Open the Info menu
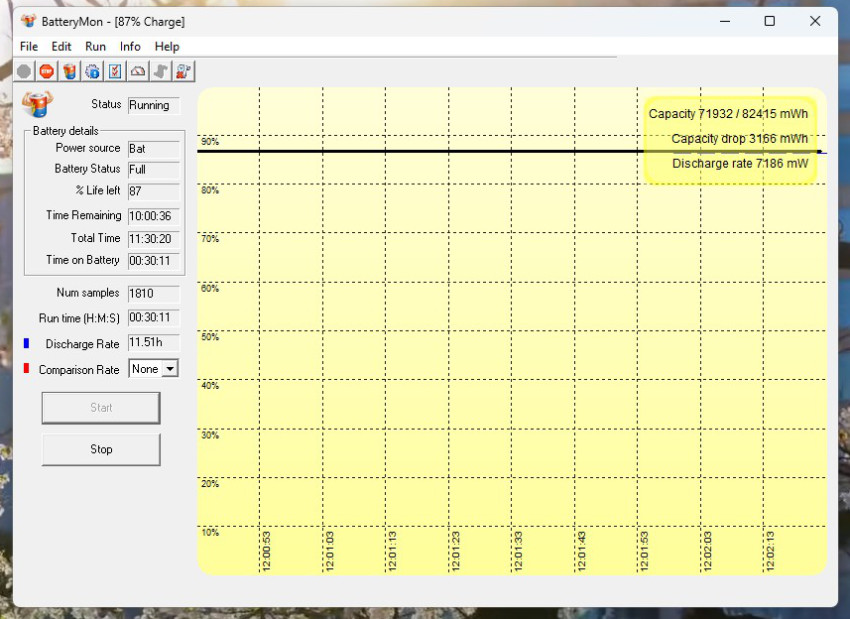The height and width of the screenshot is (619, 850). coord(130,46)
